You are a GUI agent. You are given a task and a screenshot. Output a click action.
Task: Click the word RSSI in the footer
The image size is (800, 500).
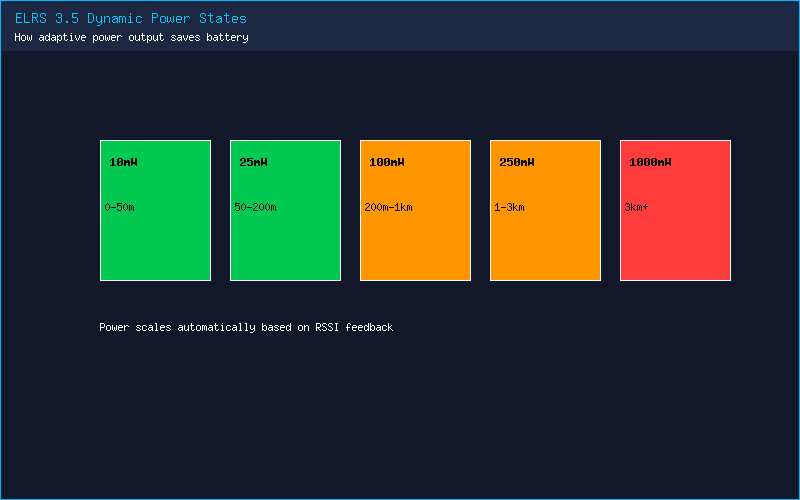(x=327, y=327)
